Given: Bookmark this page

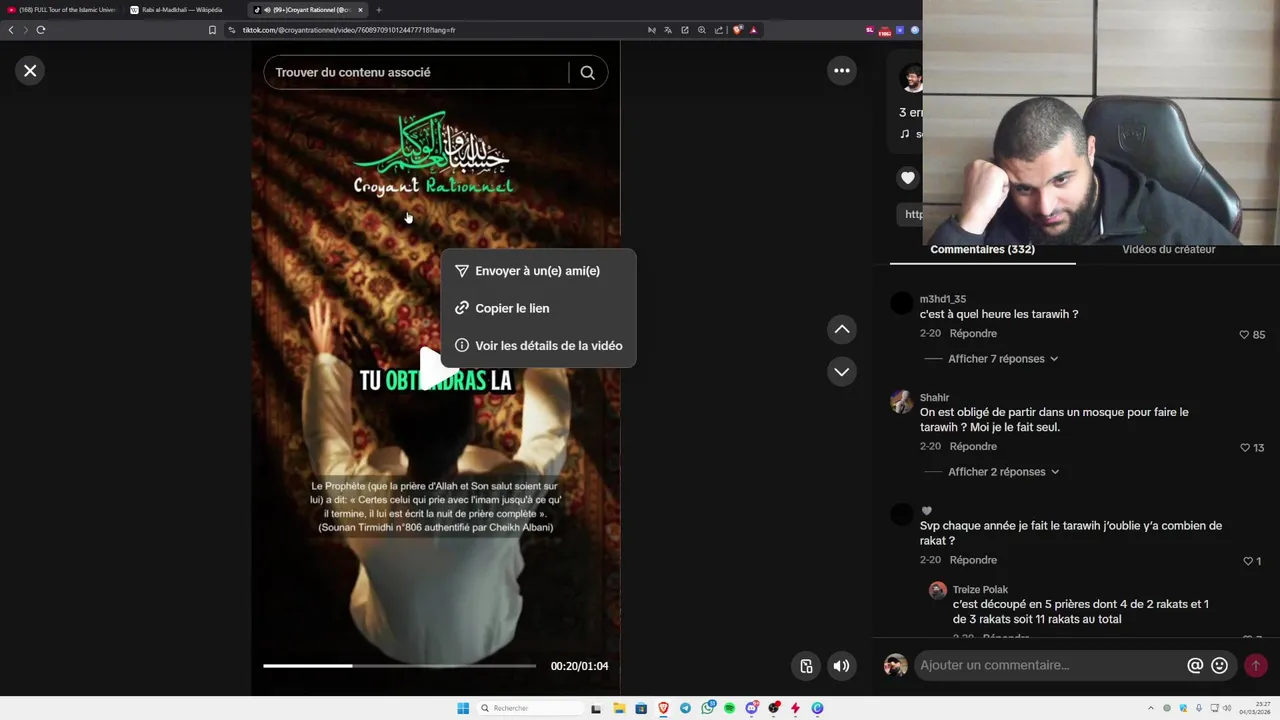Looking at the screenshot, I should (x=212, y=30).
